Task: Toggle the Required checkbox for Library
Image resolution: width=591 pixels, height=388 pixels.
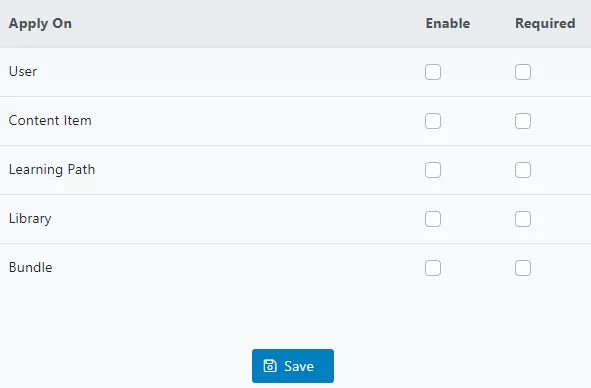Action: pyautogui.click(x=523, y=219)
